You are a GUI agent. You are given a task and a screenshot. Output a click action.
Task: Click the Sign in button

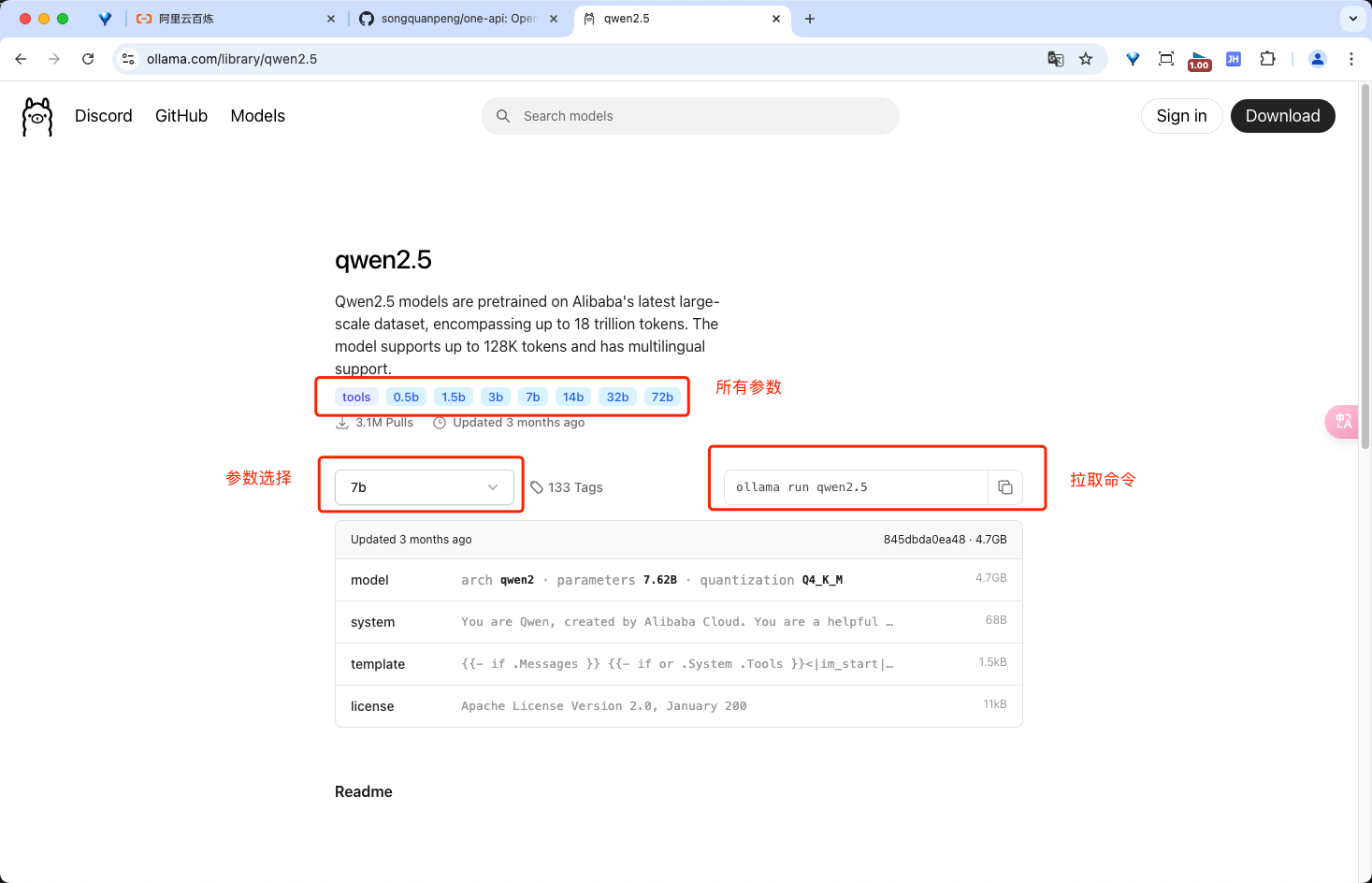point(1182,116)
